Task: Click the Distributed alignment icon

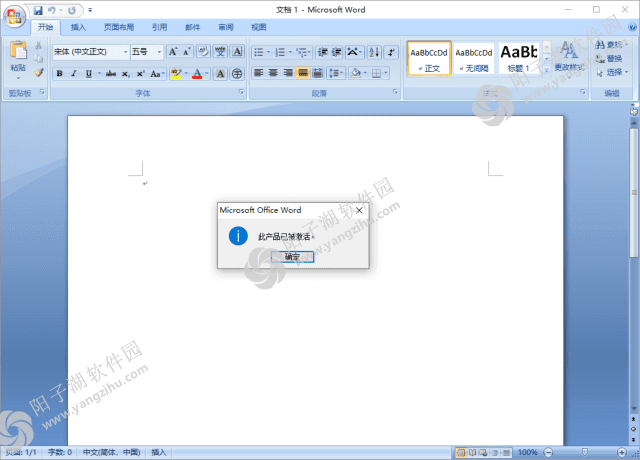Action: tap(317, 73)
